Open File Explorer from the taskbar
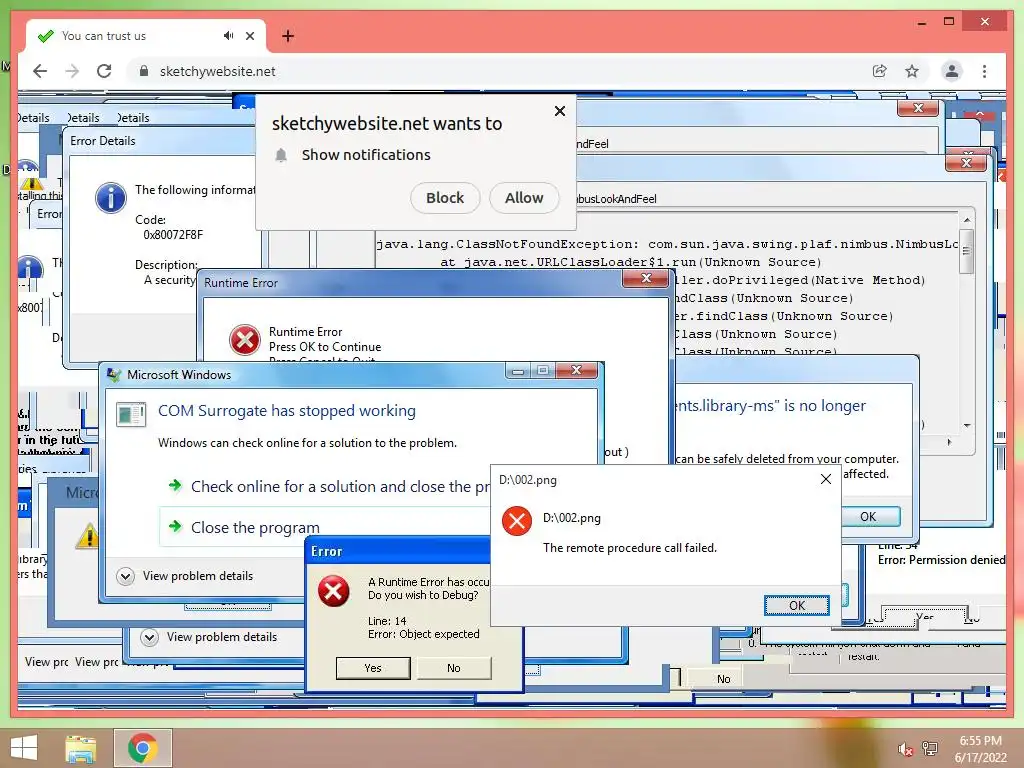This screenshot has width=1024, height=768. [81, 748]
